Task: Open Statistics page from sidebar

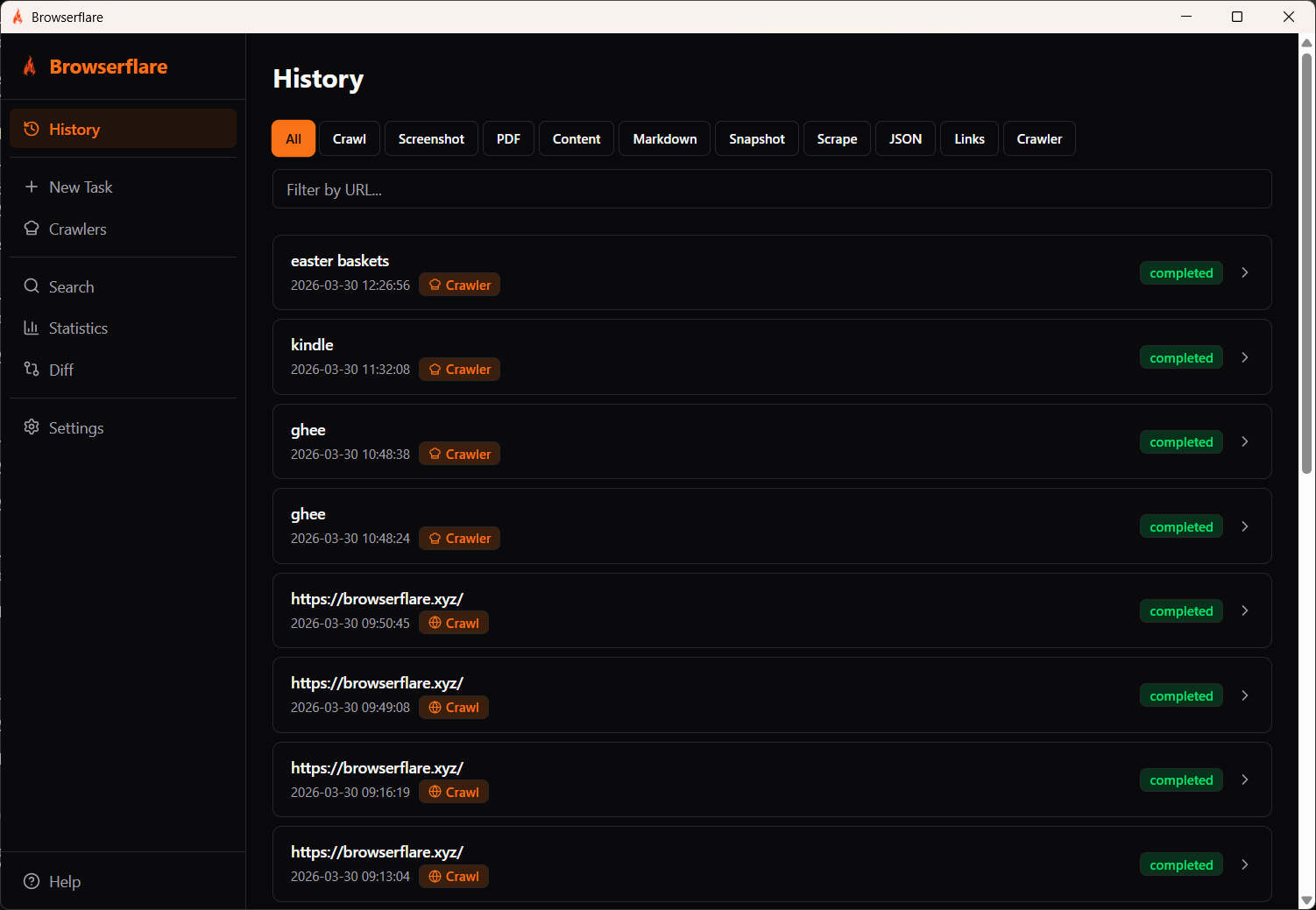Action: click(x=123, y=328)
